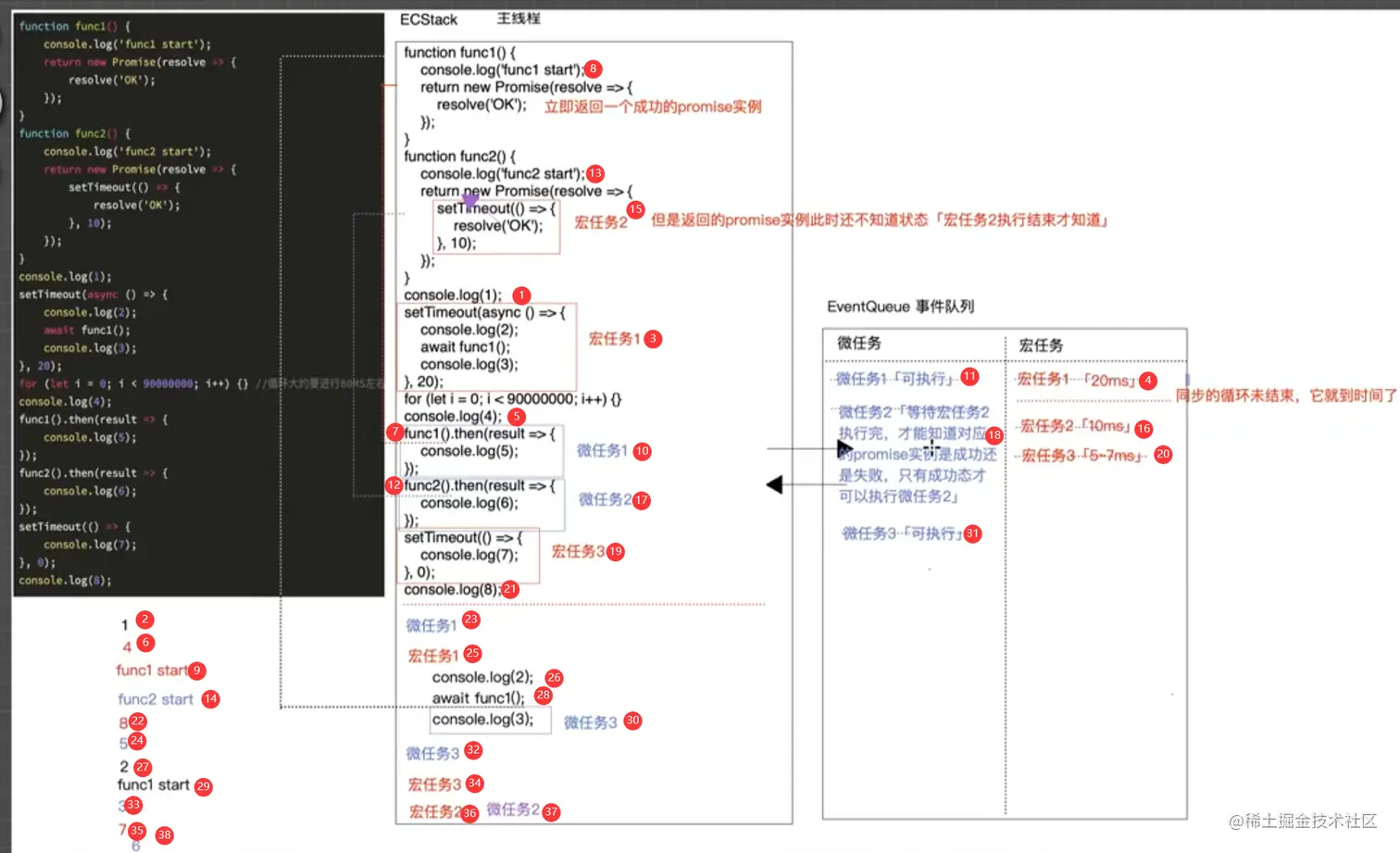This screenshot has width=1400, height=853.
Task: Click the EventQueue 事件队列 title
Action: click(x=899, y=307)
